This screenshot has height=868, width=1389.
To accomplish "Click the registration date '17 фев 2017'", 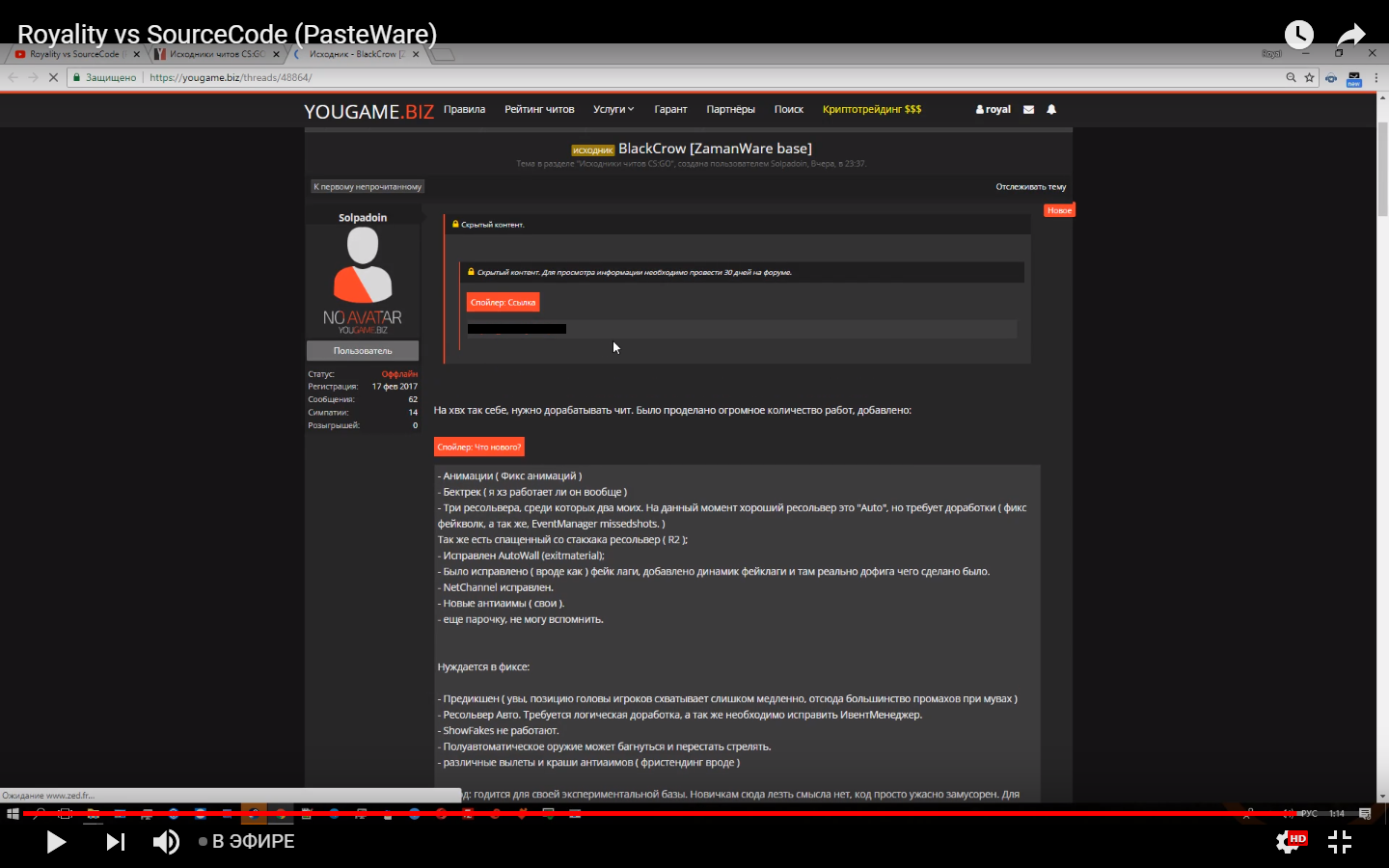I will click(x=395, y=387).
